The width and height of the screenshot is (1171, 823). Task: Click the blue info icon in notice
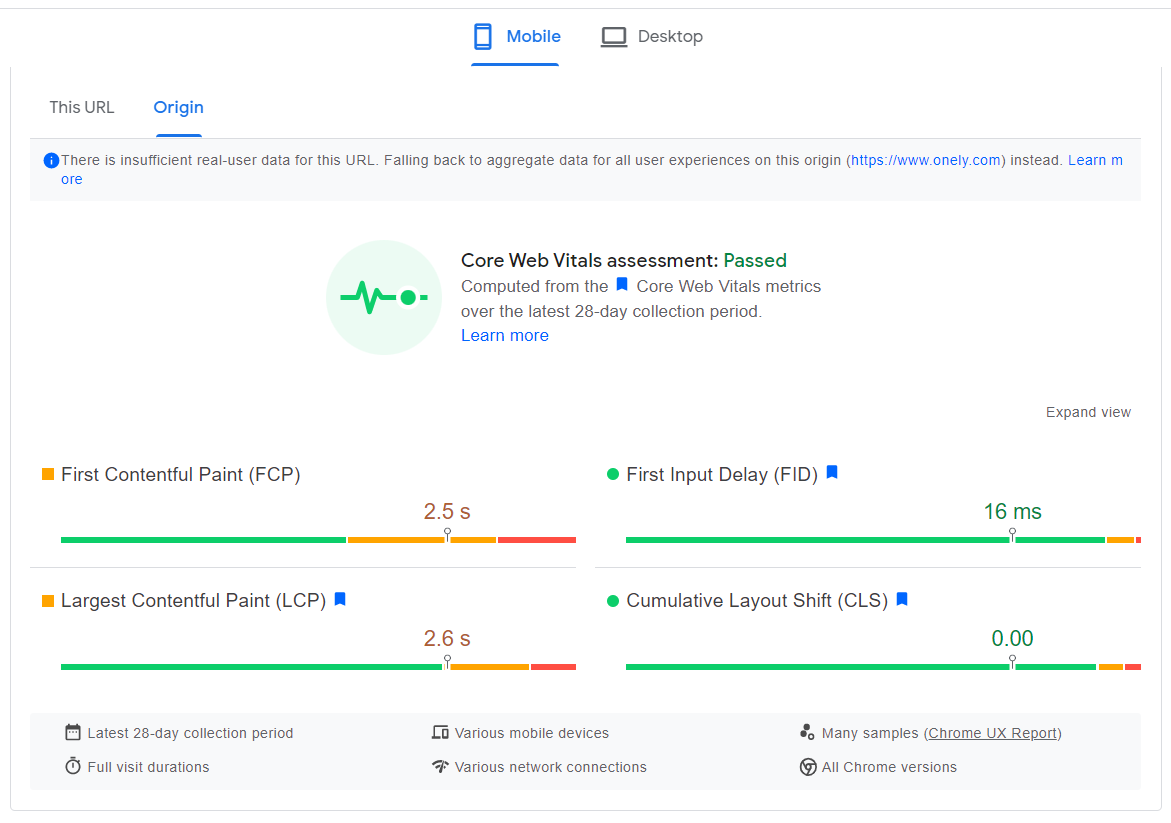coord(51,160)
